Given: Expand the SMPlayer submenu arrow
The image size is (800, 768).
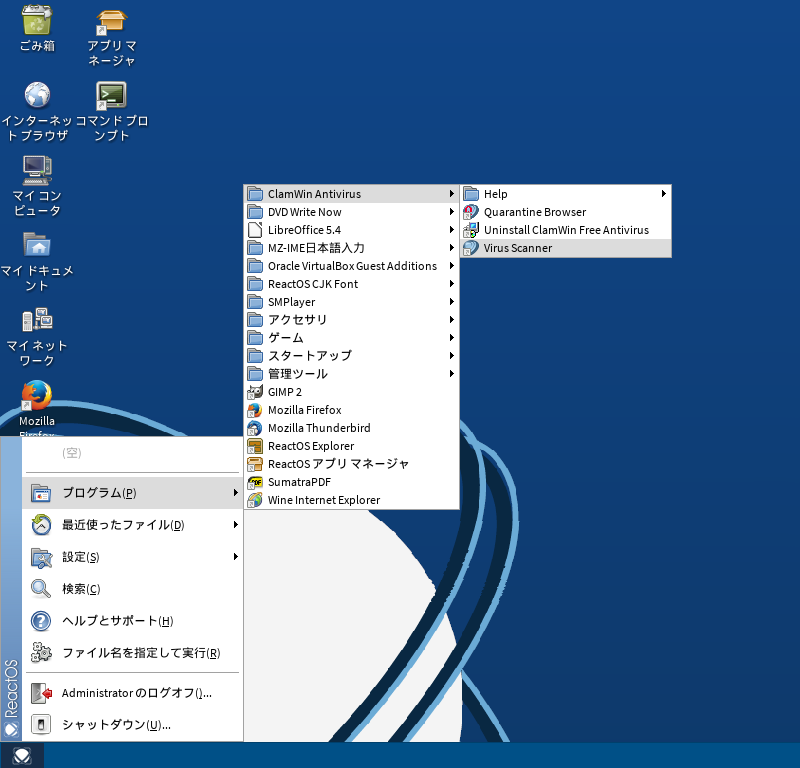Looking at the screenshot, I should pos(452,302).
